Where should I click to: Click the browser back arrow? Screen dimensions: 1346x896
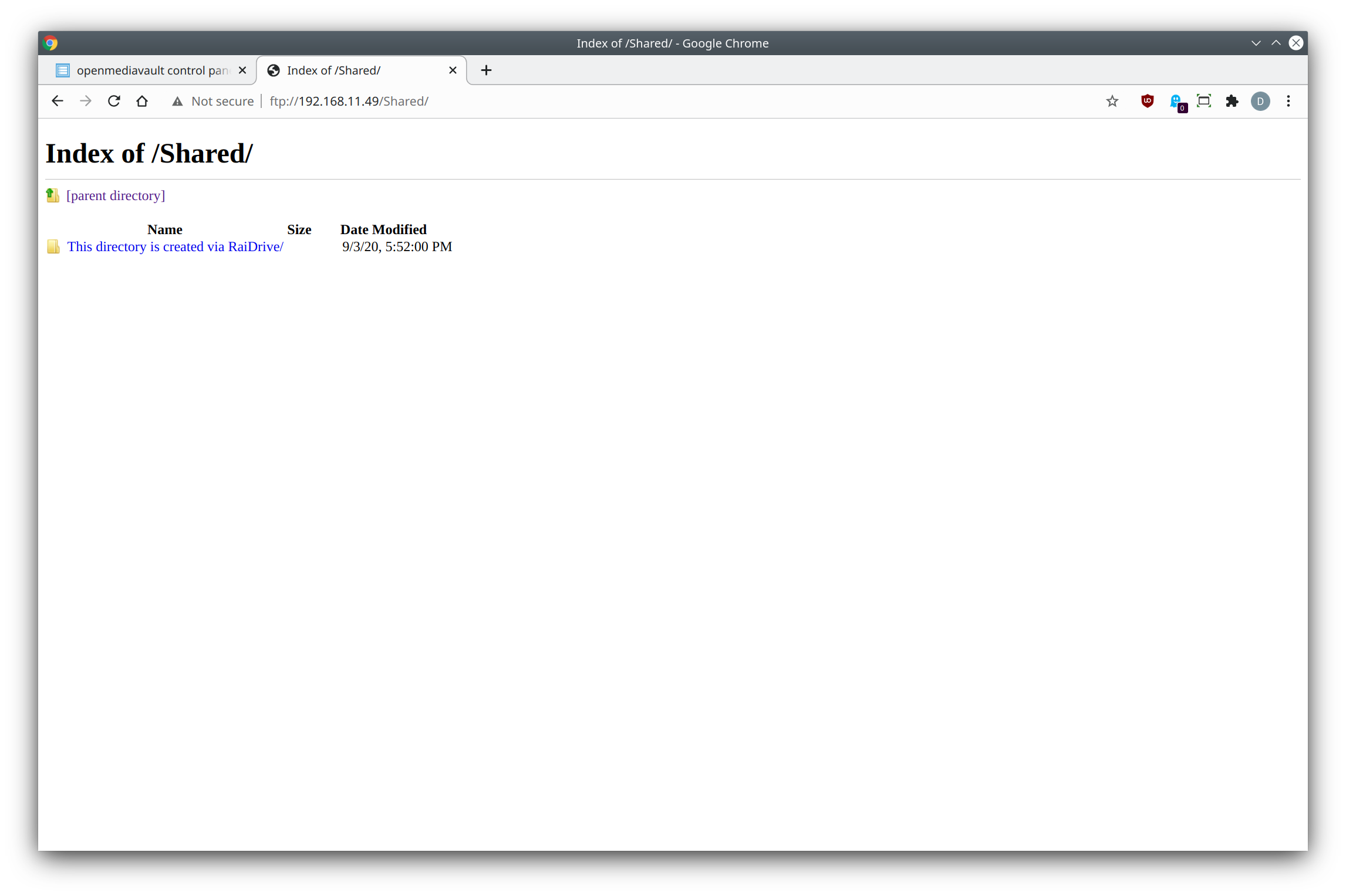[x=57, y=101]
